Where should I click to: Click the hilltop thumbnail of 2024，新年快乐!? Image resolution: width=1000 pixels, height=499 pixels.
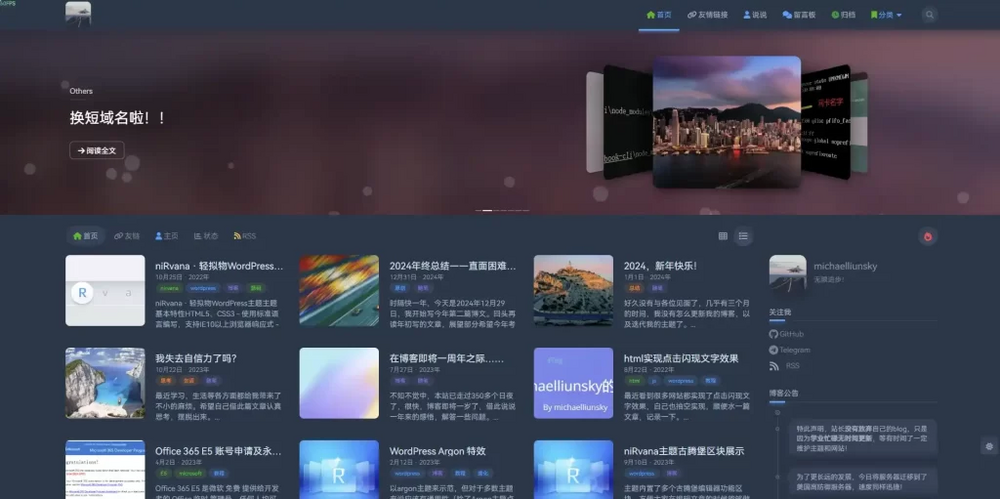[573, 290]
